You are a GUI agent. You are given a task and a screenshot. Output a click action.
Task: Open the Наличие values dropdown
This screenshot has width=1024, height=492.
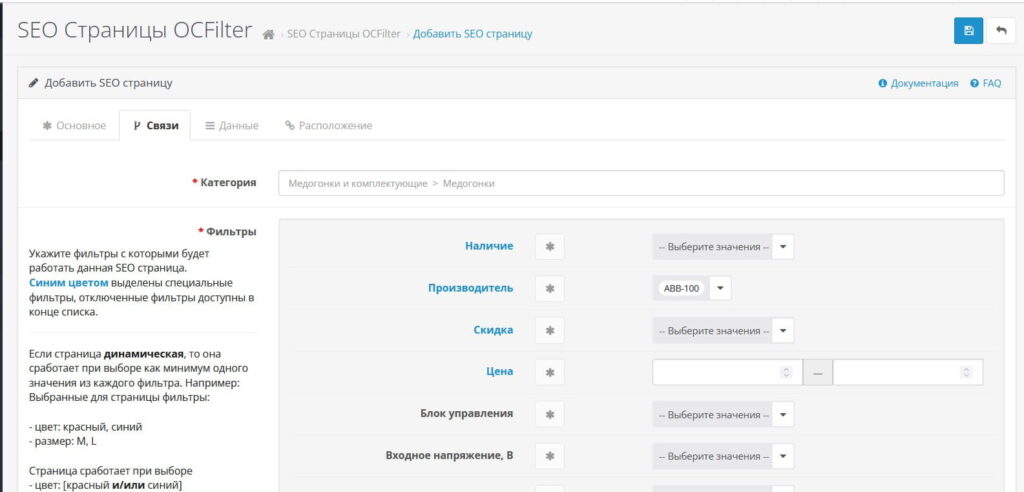[x=722, y=247]
